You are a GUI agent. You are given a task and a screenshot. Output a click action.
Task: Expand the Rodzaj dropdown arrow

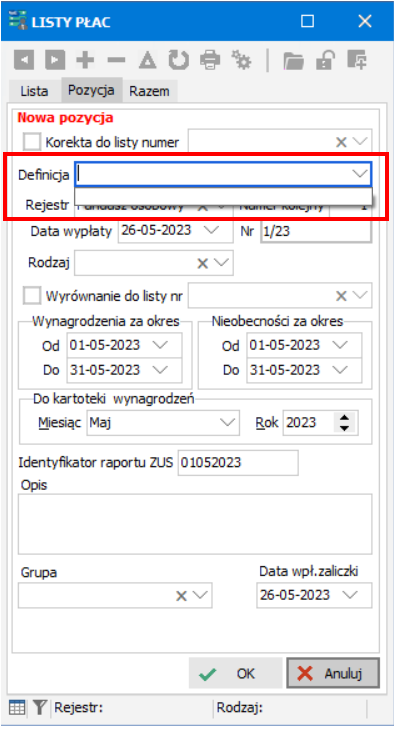click(x=222, y=263)
